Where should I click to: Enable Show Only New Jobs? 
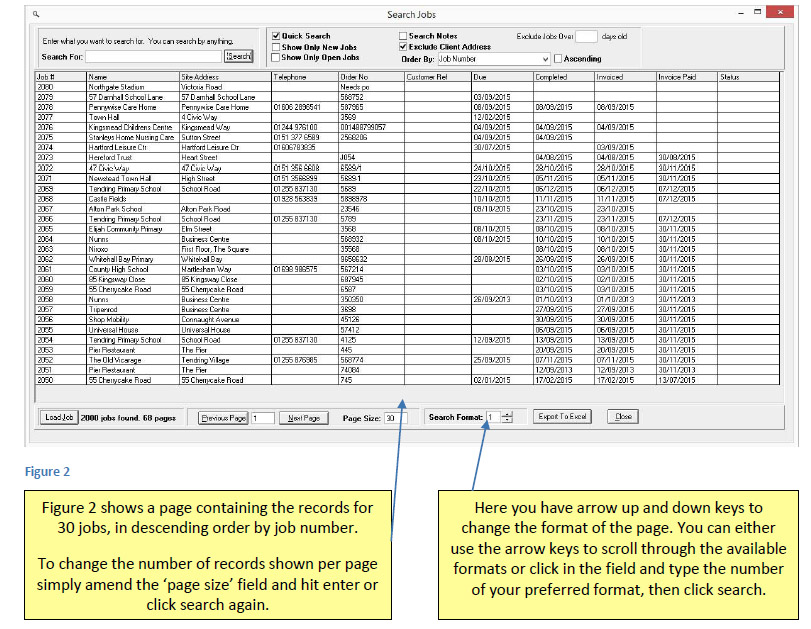tap(276, 47)
